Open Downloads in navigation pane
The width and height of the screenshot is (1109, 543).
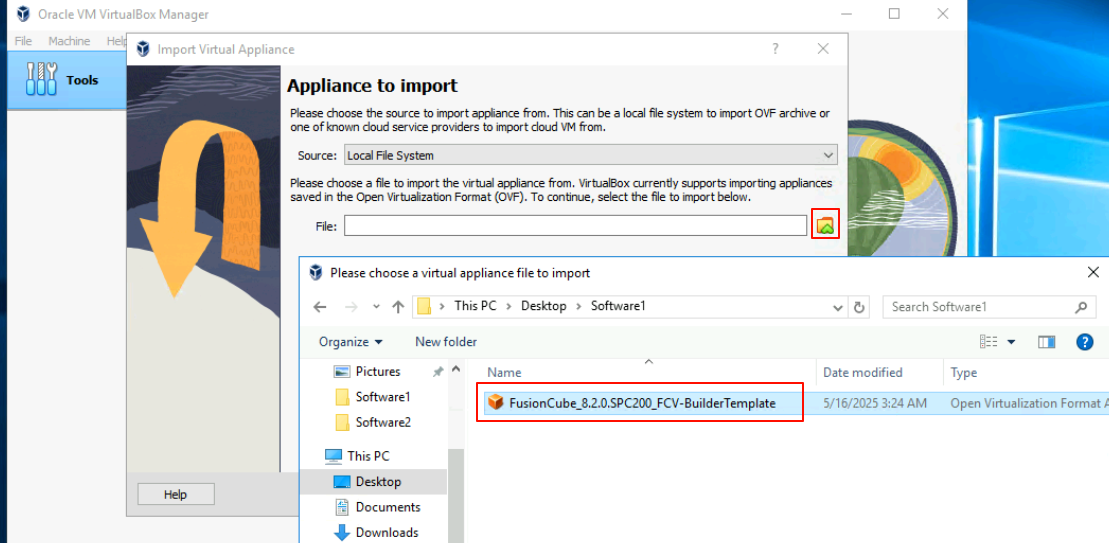coord(386,532)
